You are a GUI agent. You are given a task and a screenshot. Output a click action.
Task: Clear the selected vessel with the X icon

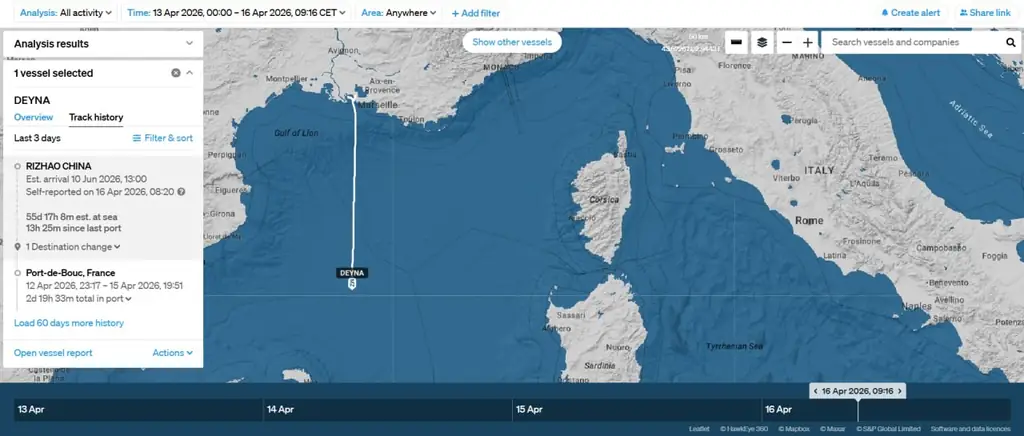tap(176, 73)
